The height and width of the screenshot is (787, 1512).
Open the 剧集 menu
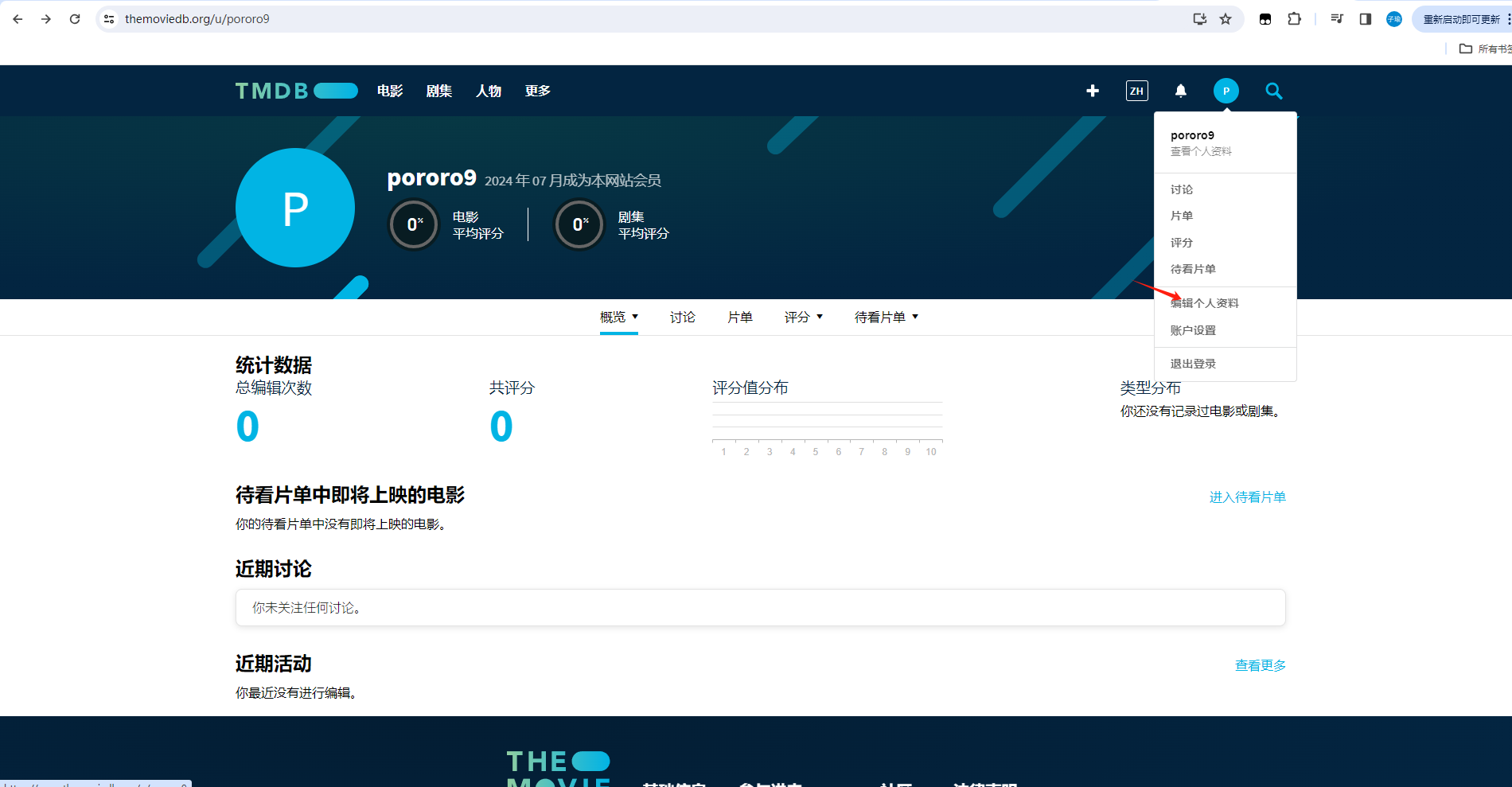[x=439, y=91]
